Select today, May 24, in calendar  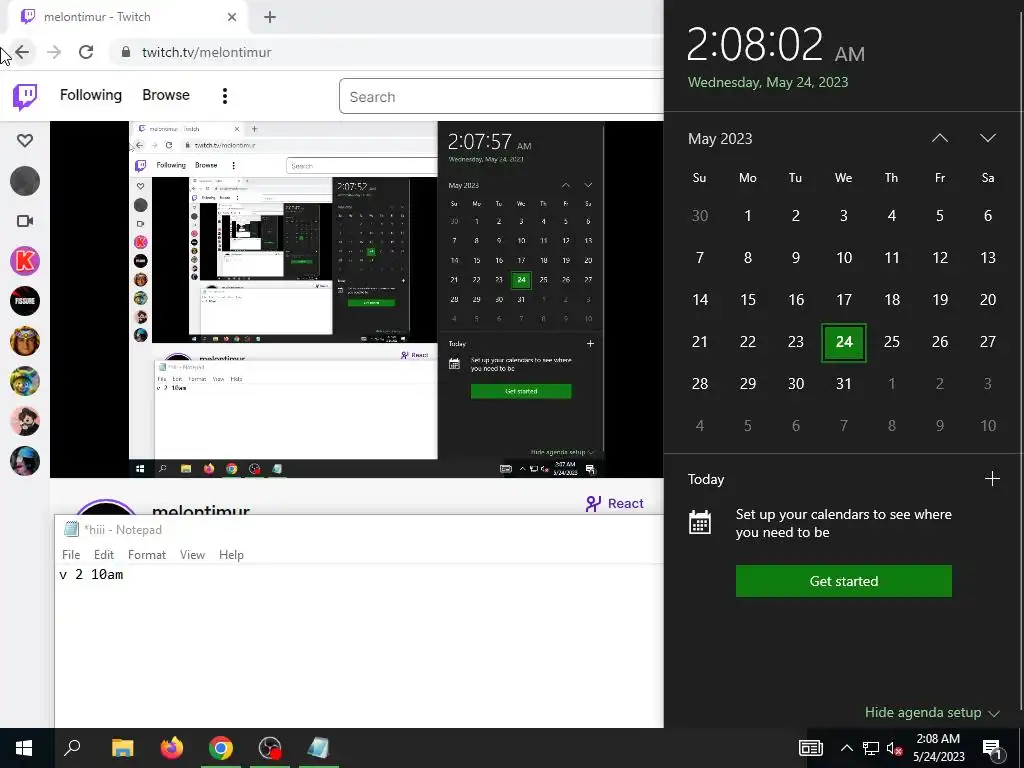(x=844, y=342)
